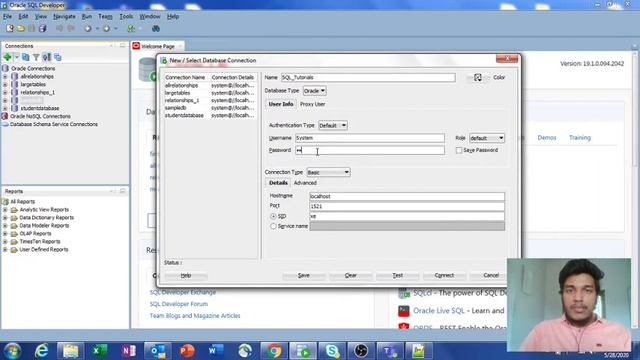Open dropdown arrow beside New Connection plus
This screenshot has width=640, height=360.
tap(16, 57)
